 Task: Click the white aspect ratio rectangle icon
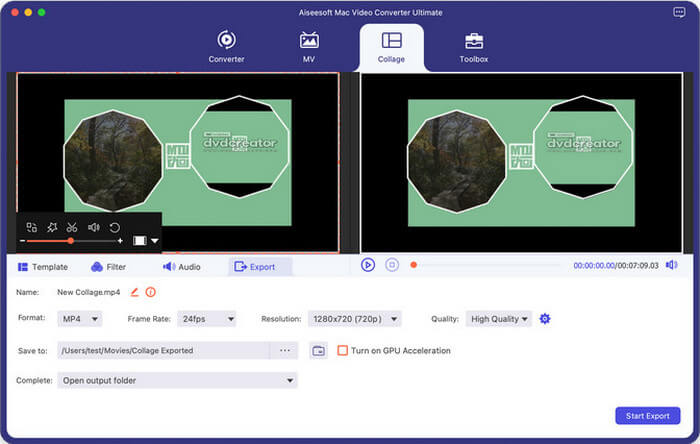click(x=140, y=241)
